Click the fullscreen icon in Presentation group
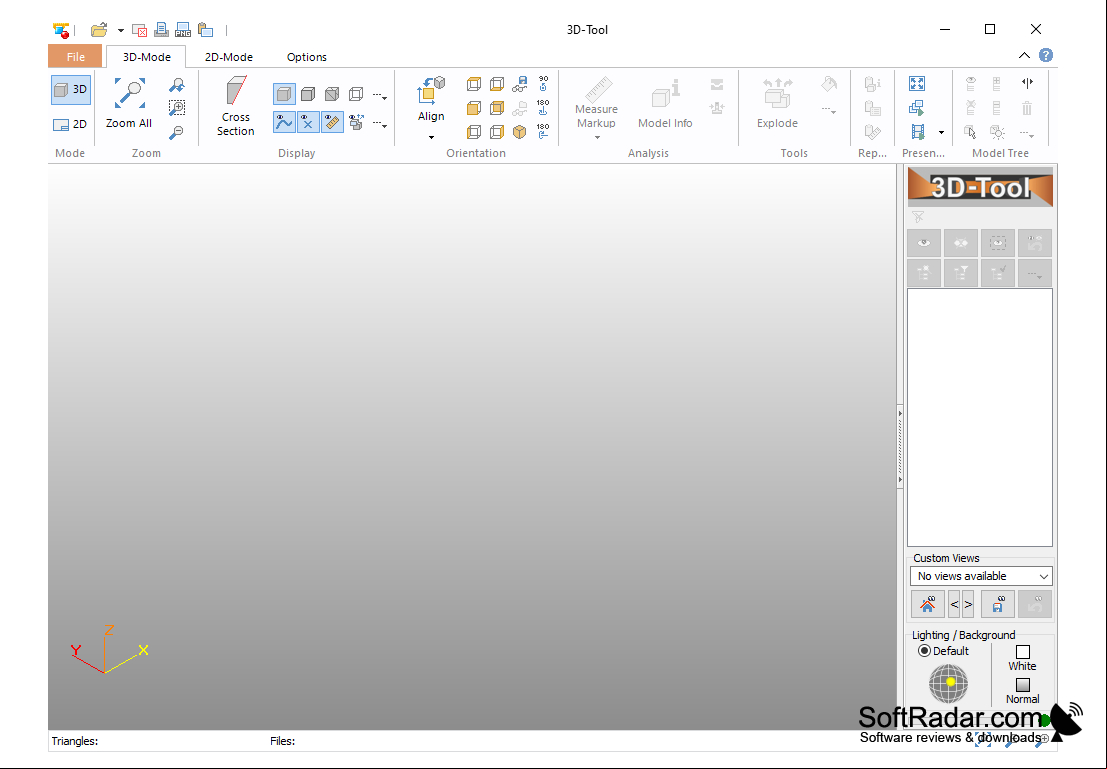 pyautogui.click(x=916, y=84)
